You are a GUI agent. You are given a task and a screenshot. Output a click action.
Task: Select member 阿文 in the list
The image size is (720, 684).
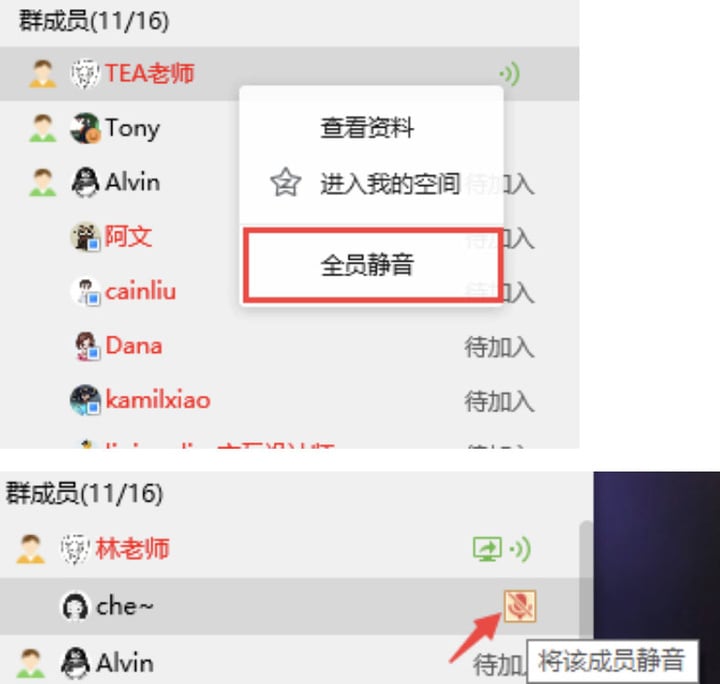(129, 236)
